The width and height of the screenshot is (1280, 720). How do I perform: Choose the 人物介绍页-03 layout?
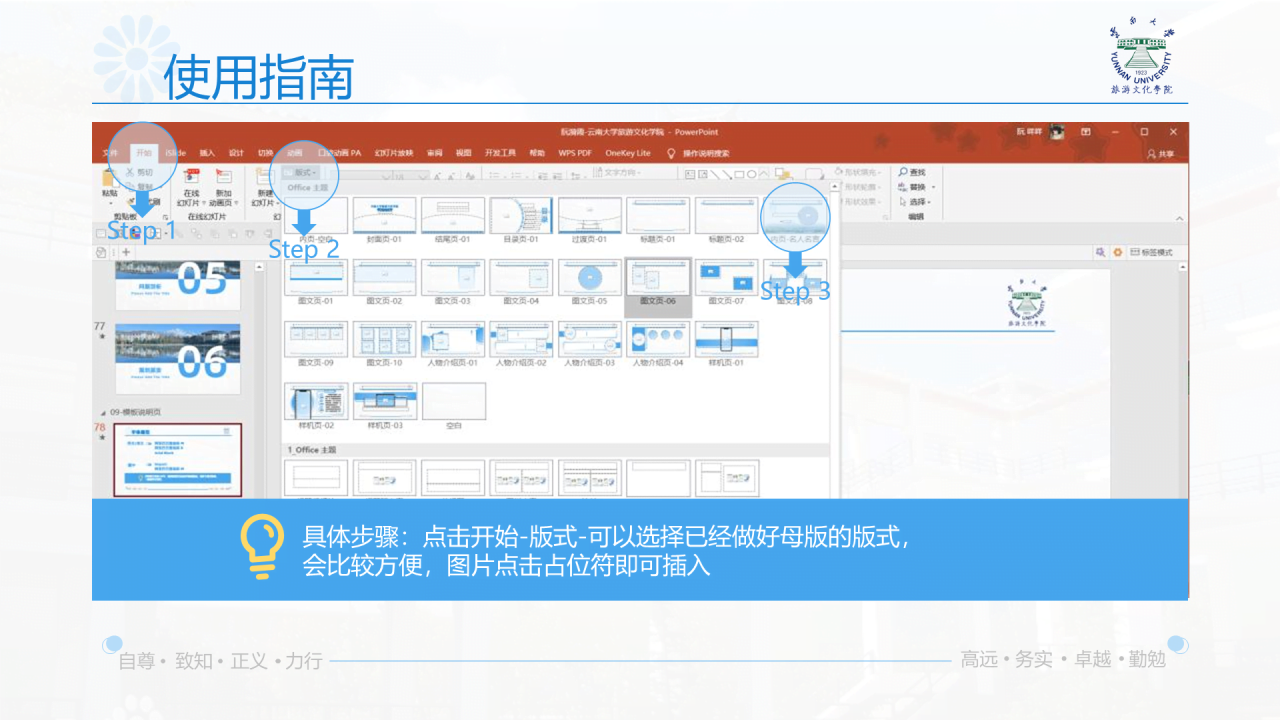590,344
